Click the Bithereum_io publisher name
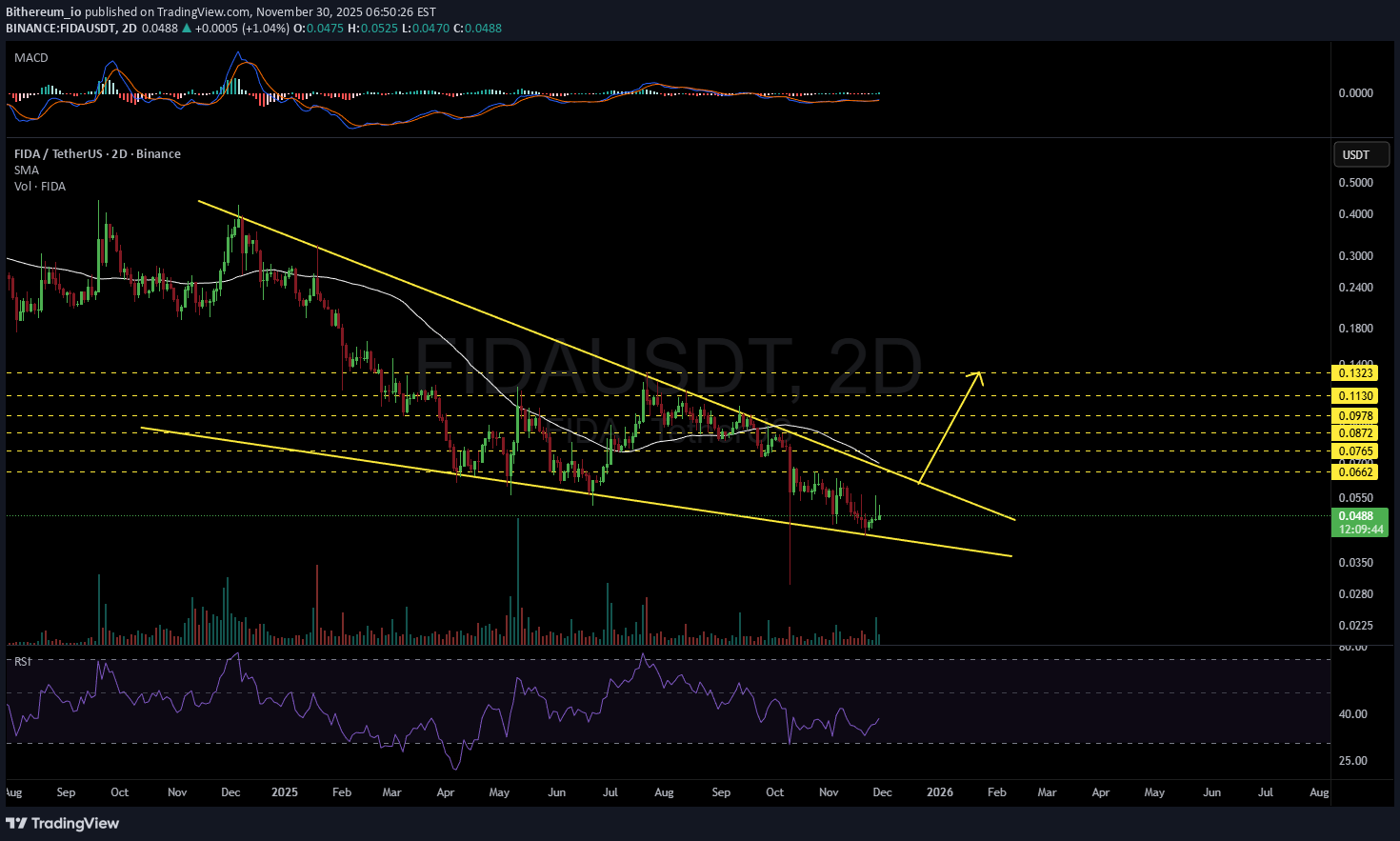The image size is (1400, 841). [x=44, y=12]
